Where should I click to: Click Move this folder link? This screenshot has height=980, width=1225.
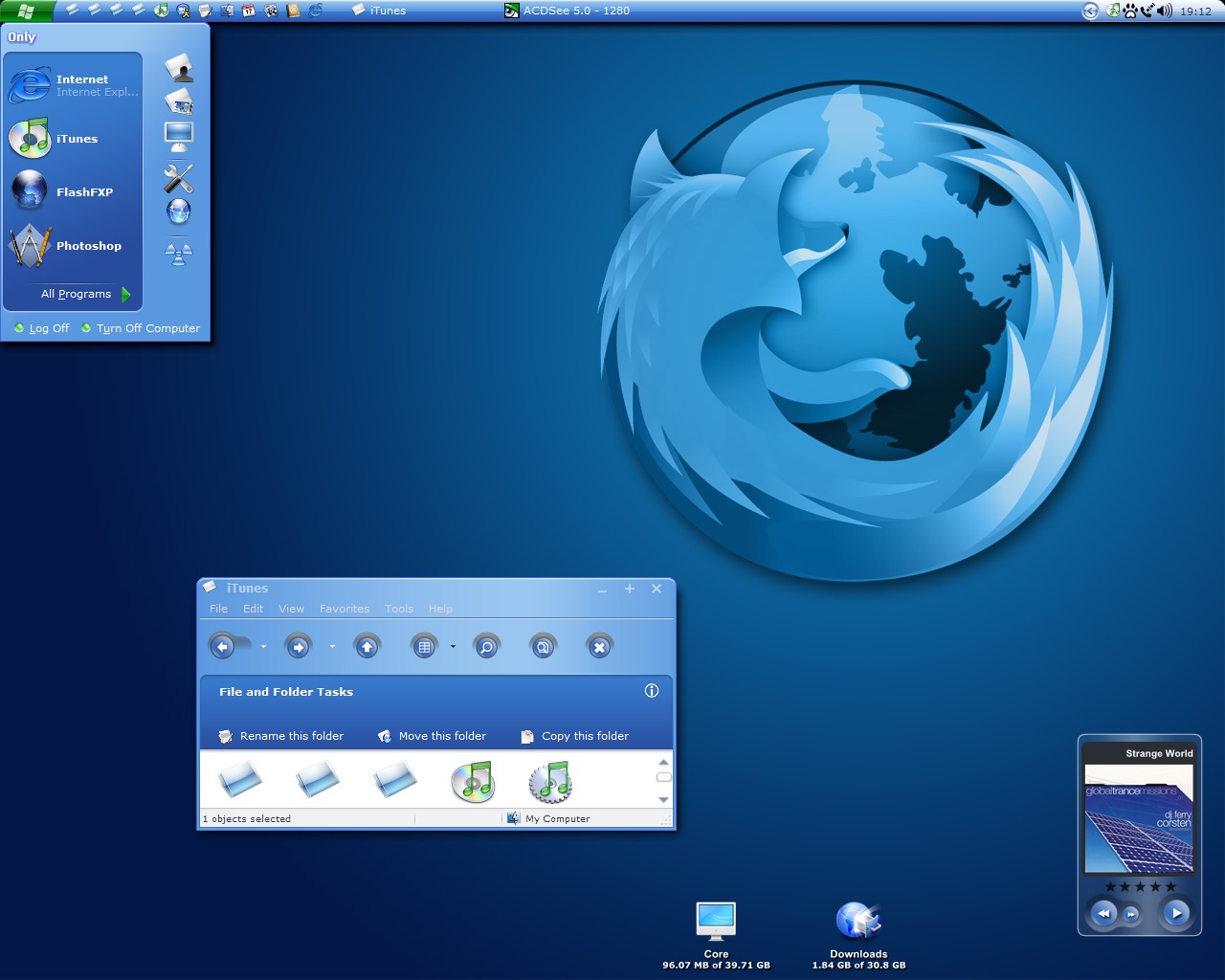pyautogui.click(x=433, y=736)
